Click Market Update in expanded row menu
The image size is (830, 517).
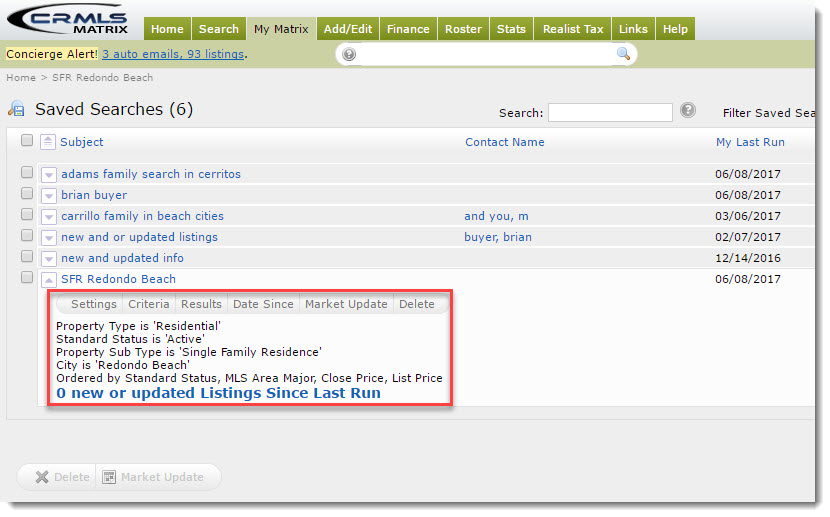[346, 304]
